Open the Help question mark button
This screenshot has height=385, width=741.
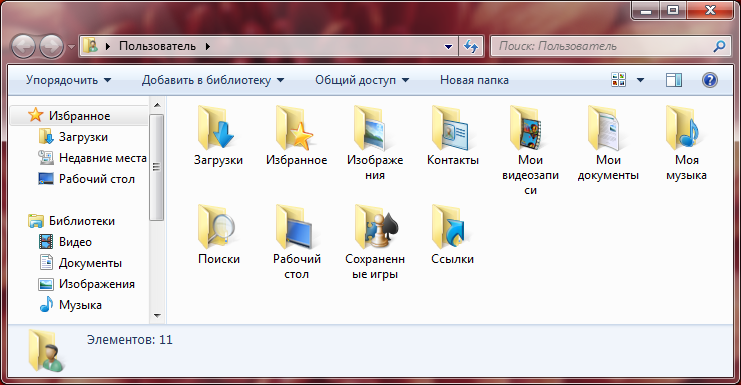coord(710,80)
